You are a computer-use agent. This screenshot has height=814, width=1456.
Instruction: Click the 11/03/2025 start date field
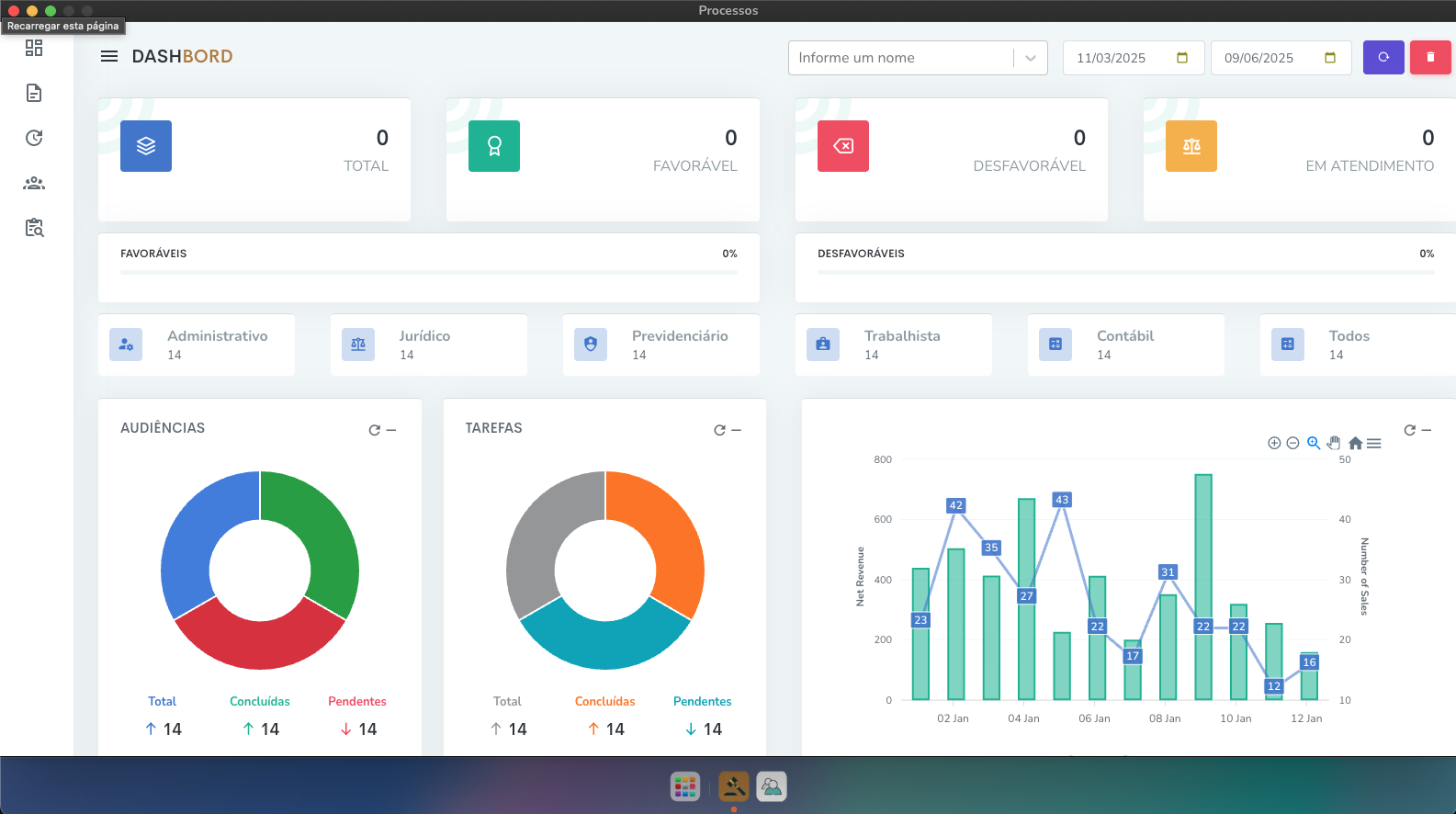1133,58
